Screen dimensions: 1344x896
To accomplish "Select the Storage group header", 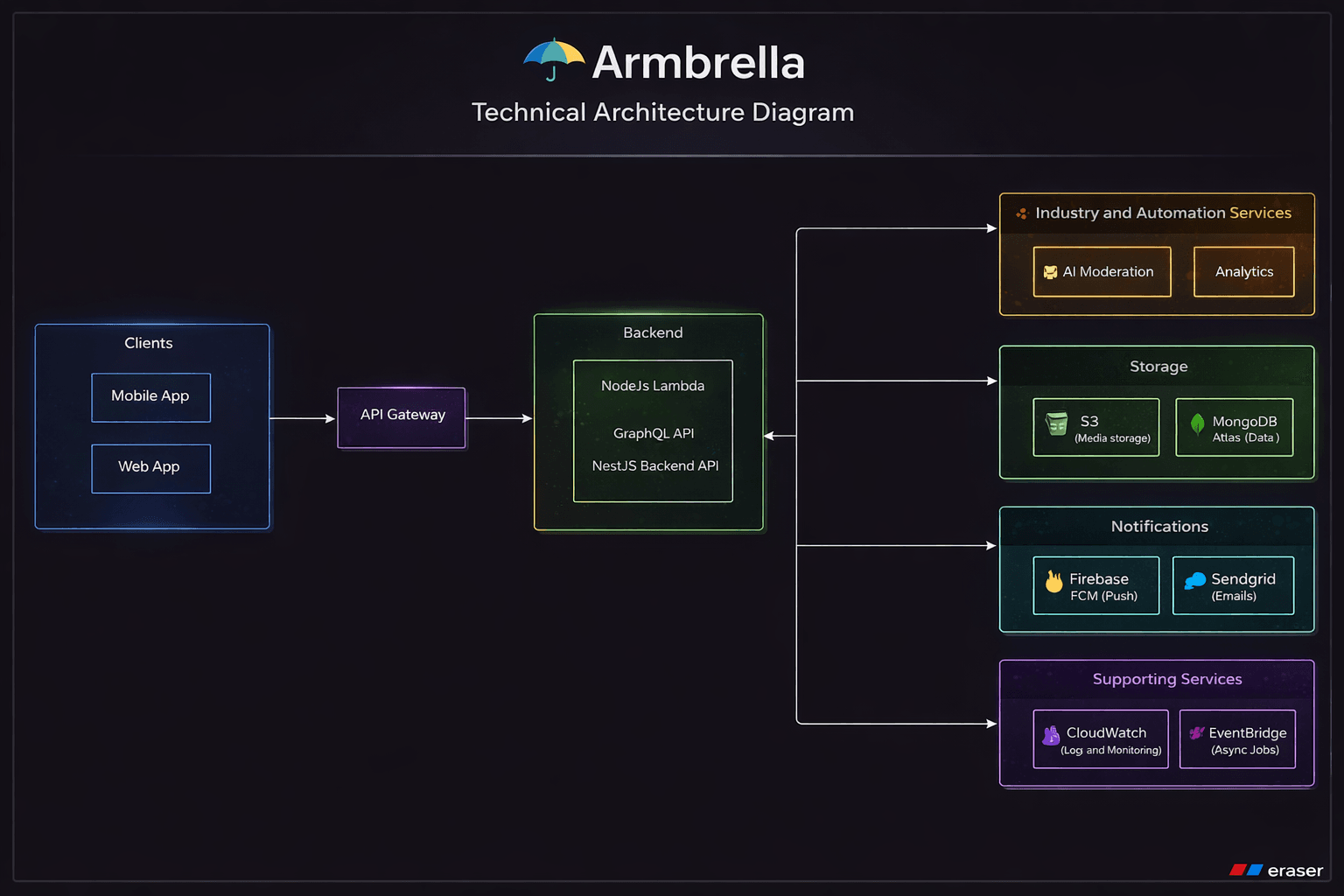I will (1158, 367).
